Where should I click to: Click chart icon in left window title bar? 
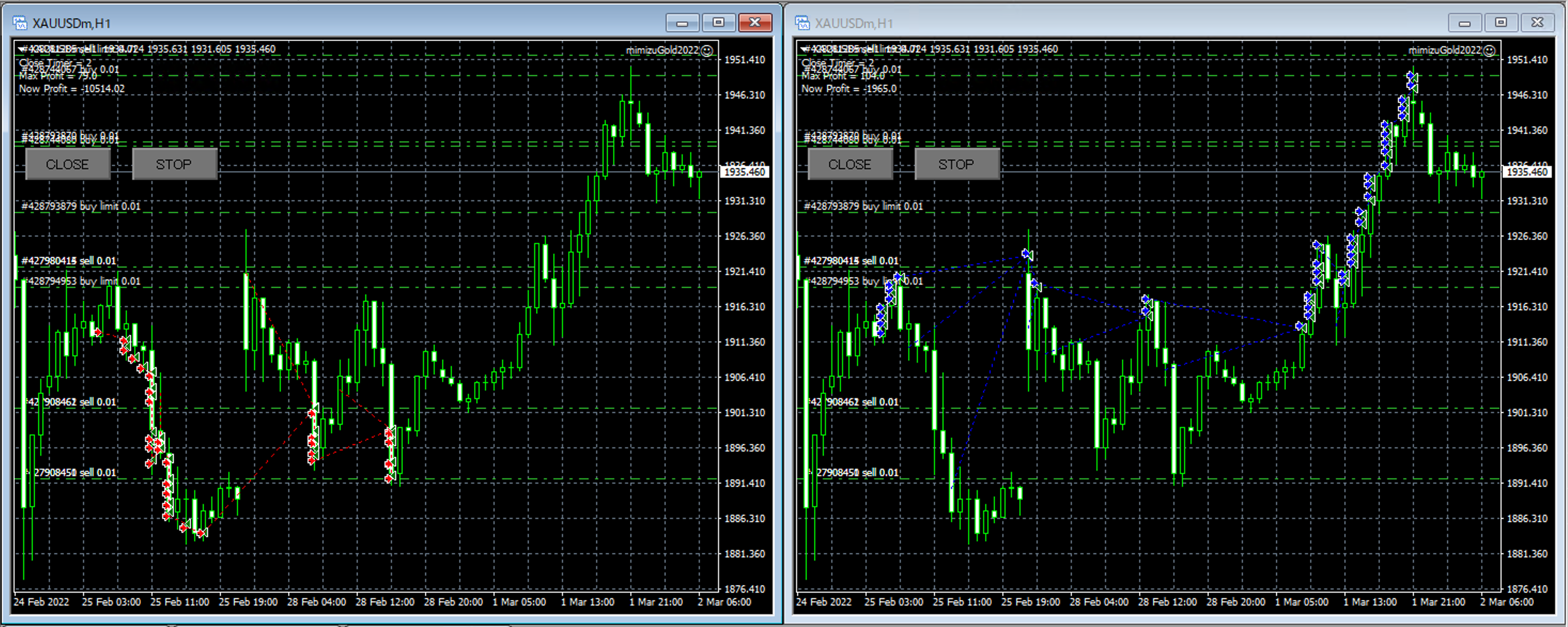coord(20,23)
